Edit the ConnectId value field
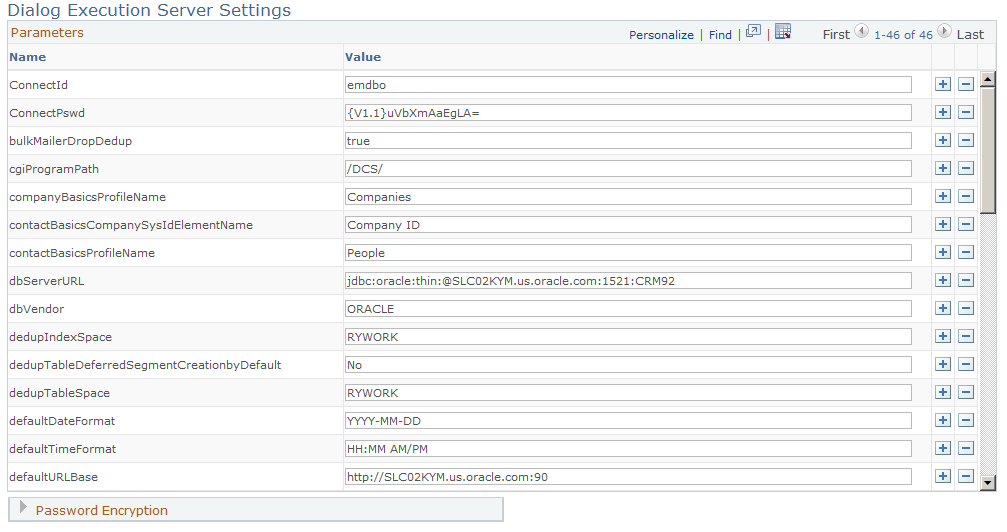1007x532 pixels. 628,84
